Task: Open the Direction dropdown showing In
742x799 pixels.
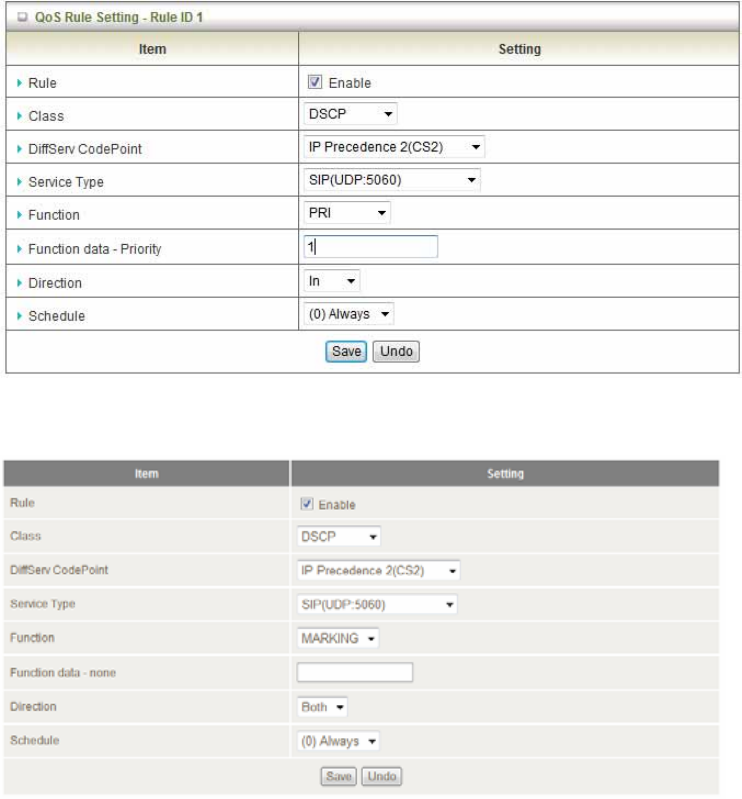Action: 331,282
